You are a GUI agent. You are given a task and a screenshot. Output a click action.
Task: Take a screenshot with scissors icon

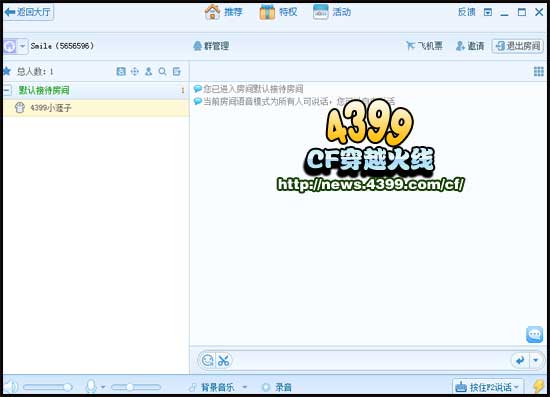tap(223, 361)
